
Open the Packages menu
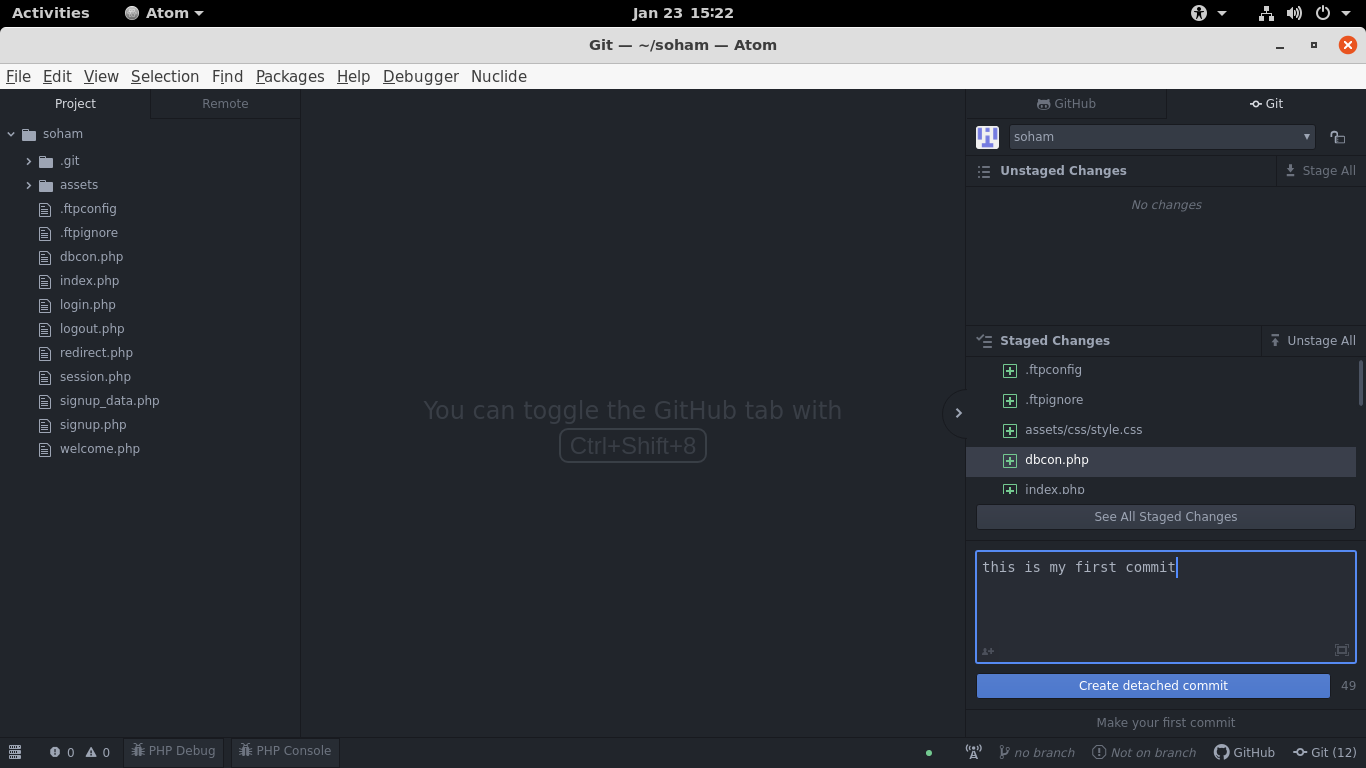290,76
